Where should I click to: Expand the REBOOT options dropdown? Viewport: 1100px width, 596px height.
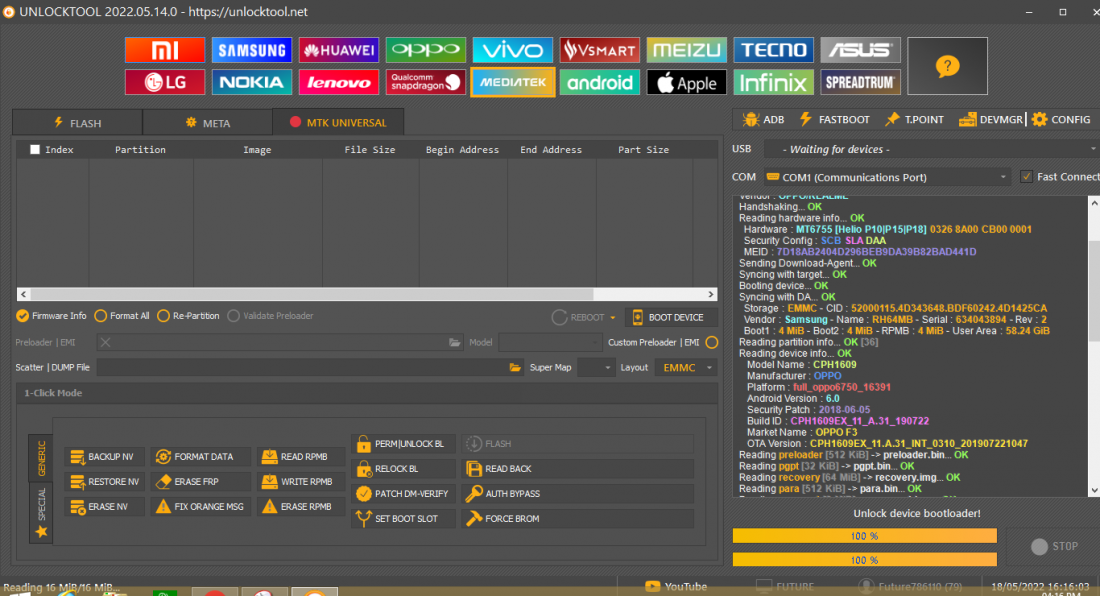click(612, 318)
